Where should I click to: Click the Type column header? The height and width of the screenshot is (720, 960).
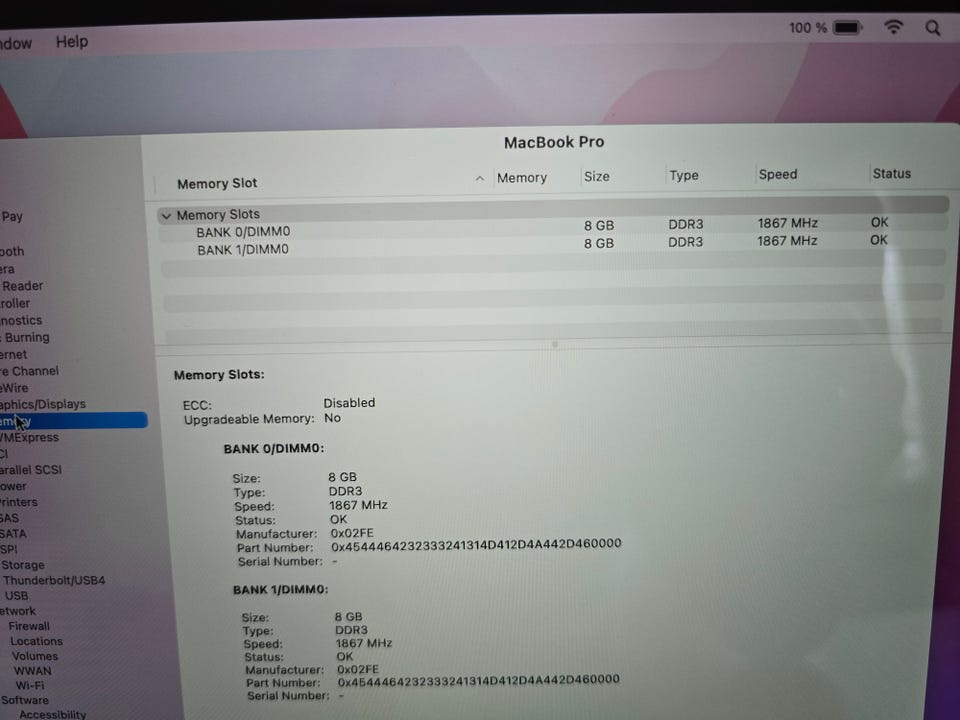coord(683,175)
